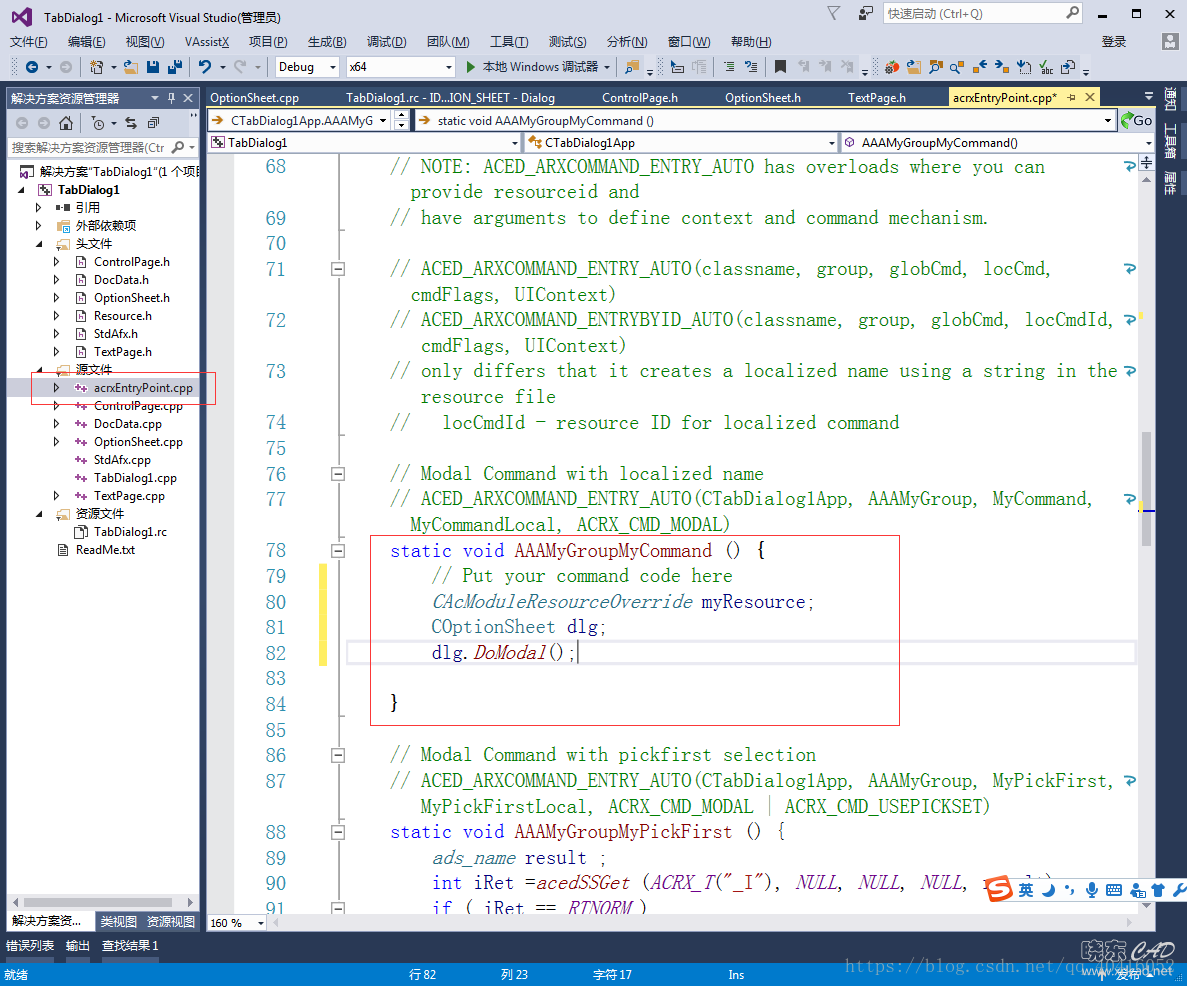The width and height of the screenshot is (1187, 986).
Task: Collapse All in Solution Explorer toolbar
Action: 154,123
